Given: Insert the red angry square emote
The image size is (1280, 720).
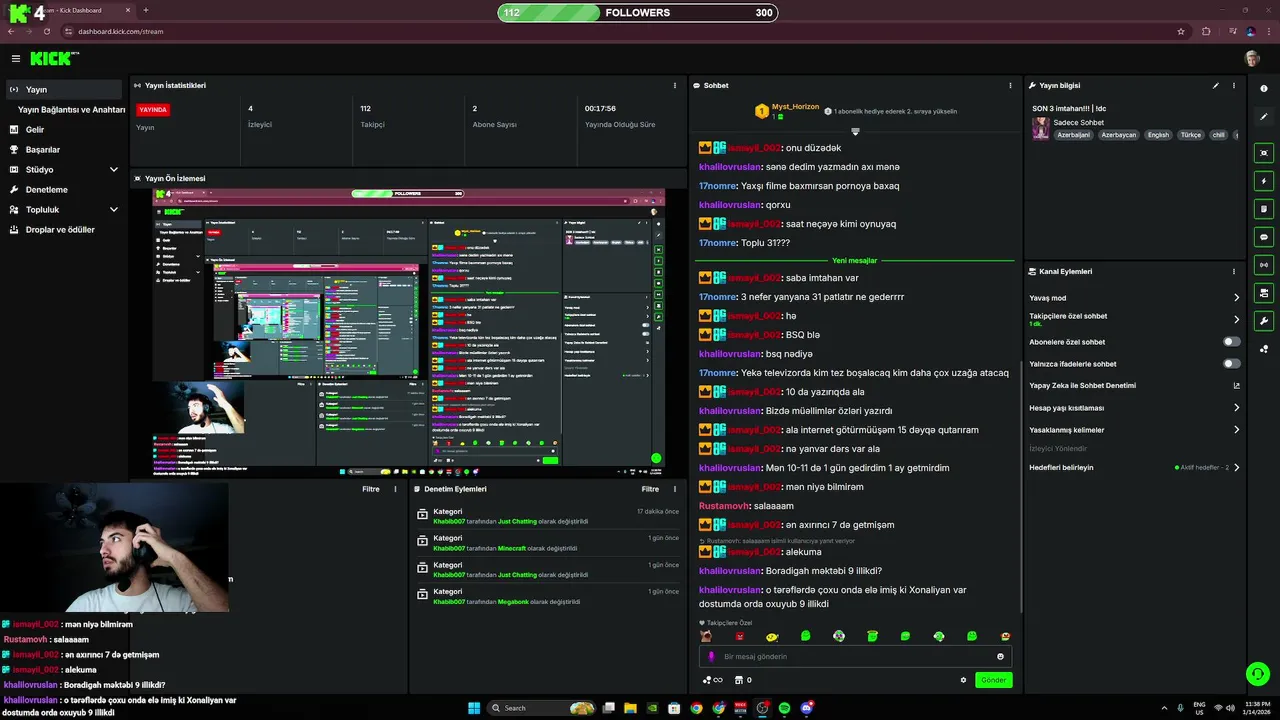Looking at the screenshot, I should coord(739,636).
